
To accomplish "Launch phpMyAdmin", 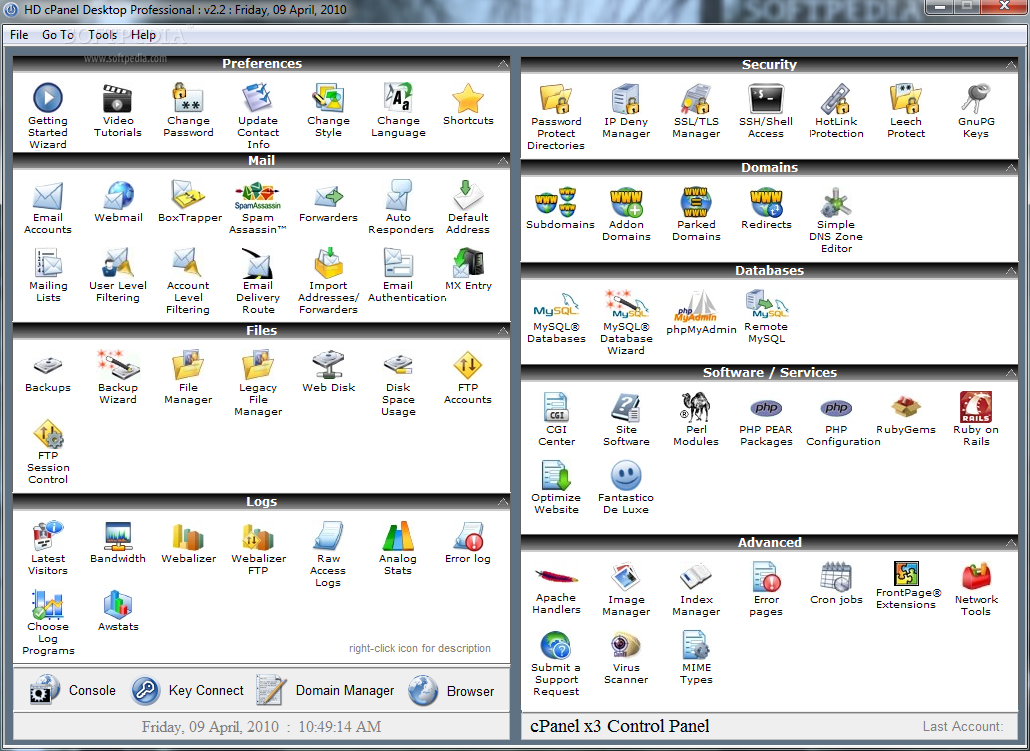I will pos(696,306).
